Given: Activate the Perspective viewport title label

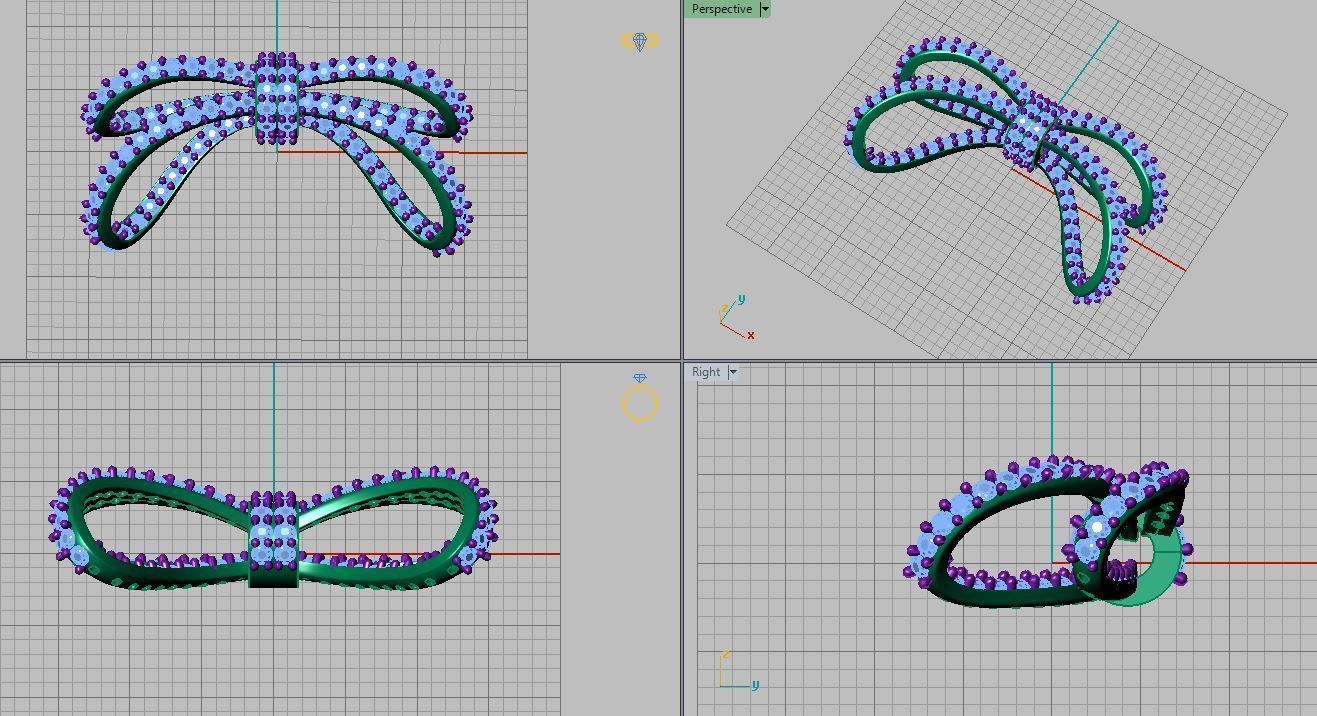Looking at the screenshot, I should 721,9.
